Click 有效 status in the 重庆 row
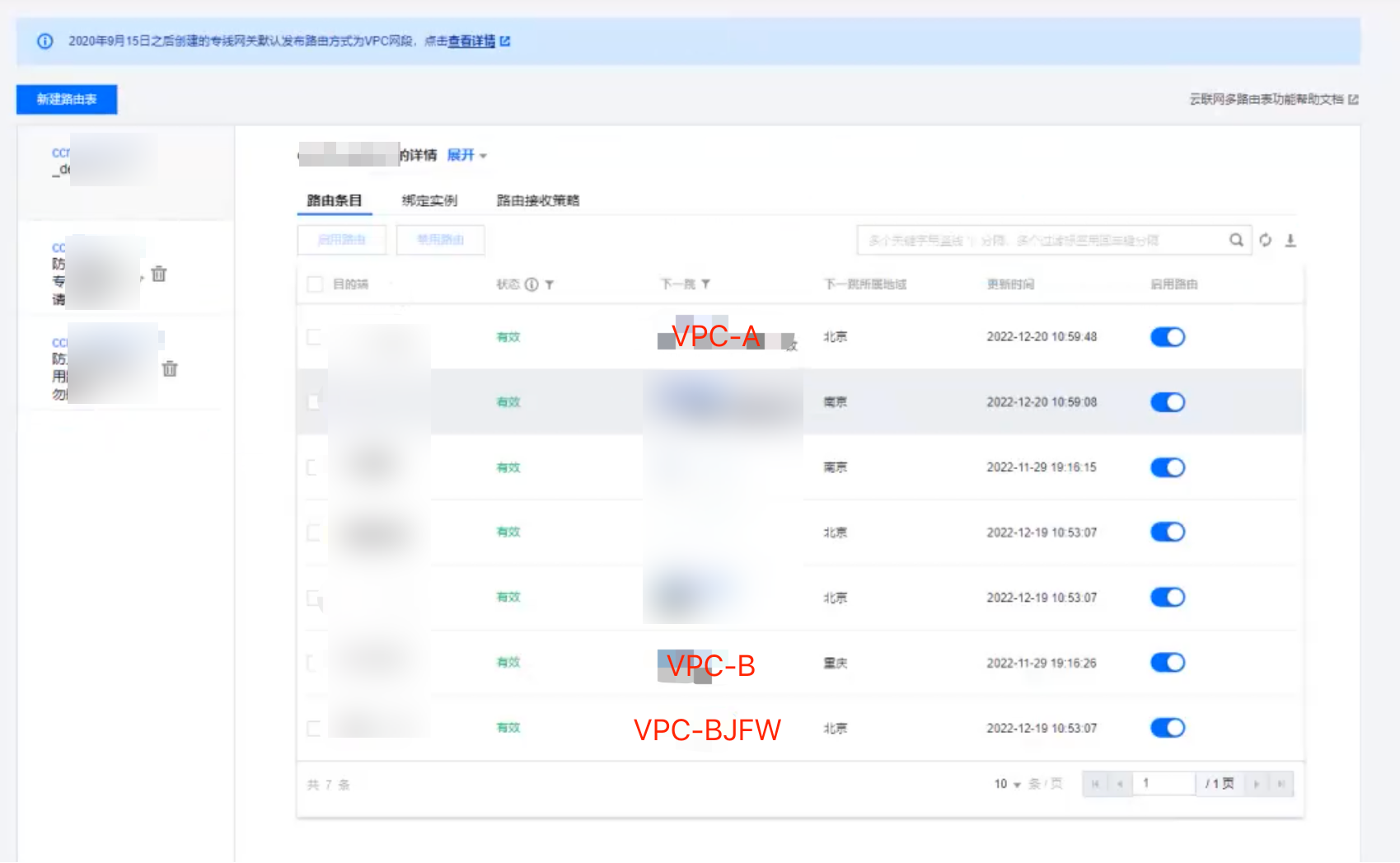This screenshot has height=863, width=1400. [508, 663]
